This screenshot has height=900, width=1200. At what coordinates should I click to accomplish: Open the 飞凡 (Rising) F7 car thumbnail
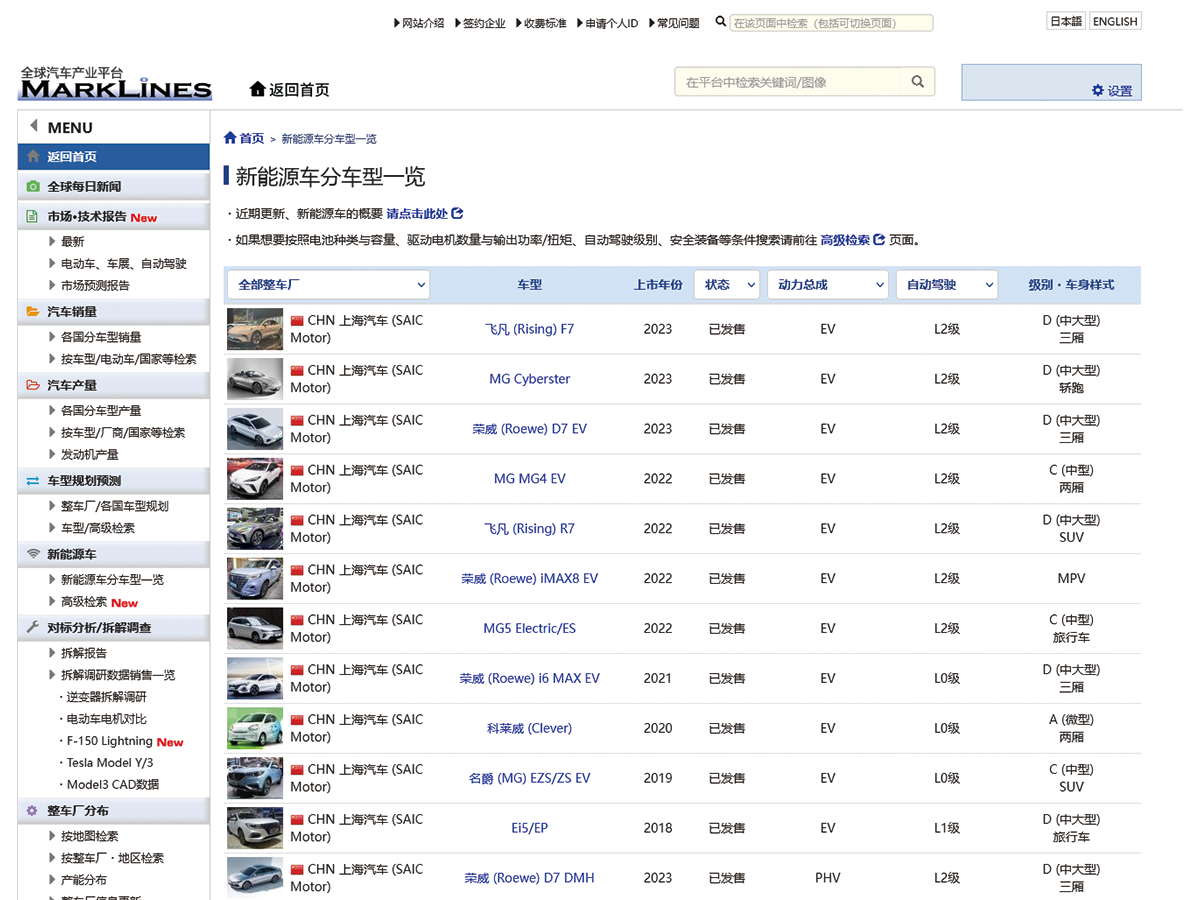tap(255, 329)
